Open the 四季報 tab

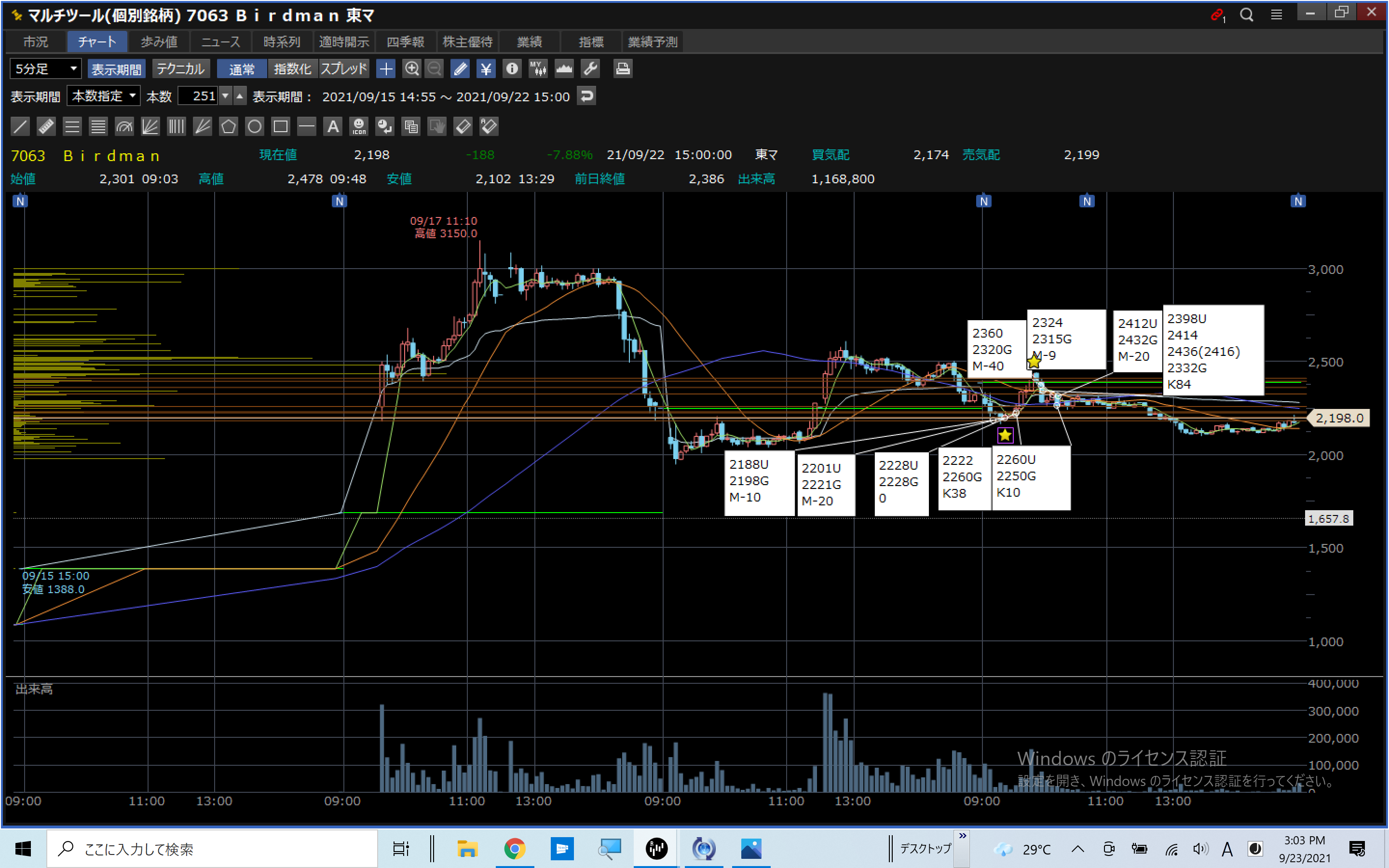[x=405, y=42]
